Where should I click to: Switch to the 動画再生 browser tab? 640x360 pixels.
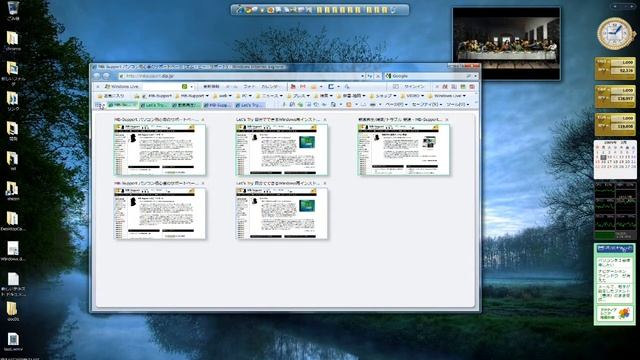click(x=187, y=105)
